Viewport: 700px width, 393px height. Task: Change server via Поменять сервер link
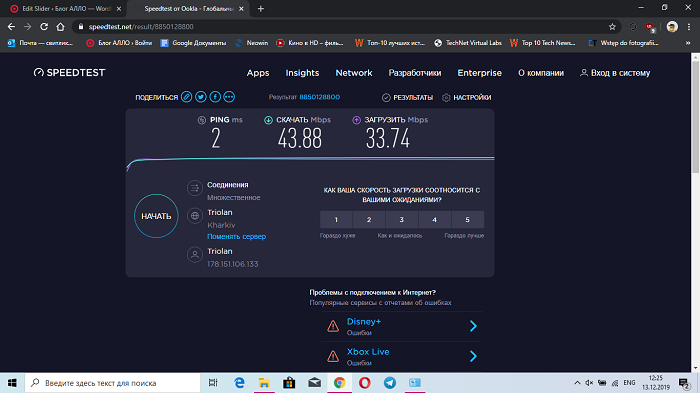pos(236,237)
